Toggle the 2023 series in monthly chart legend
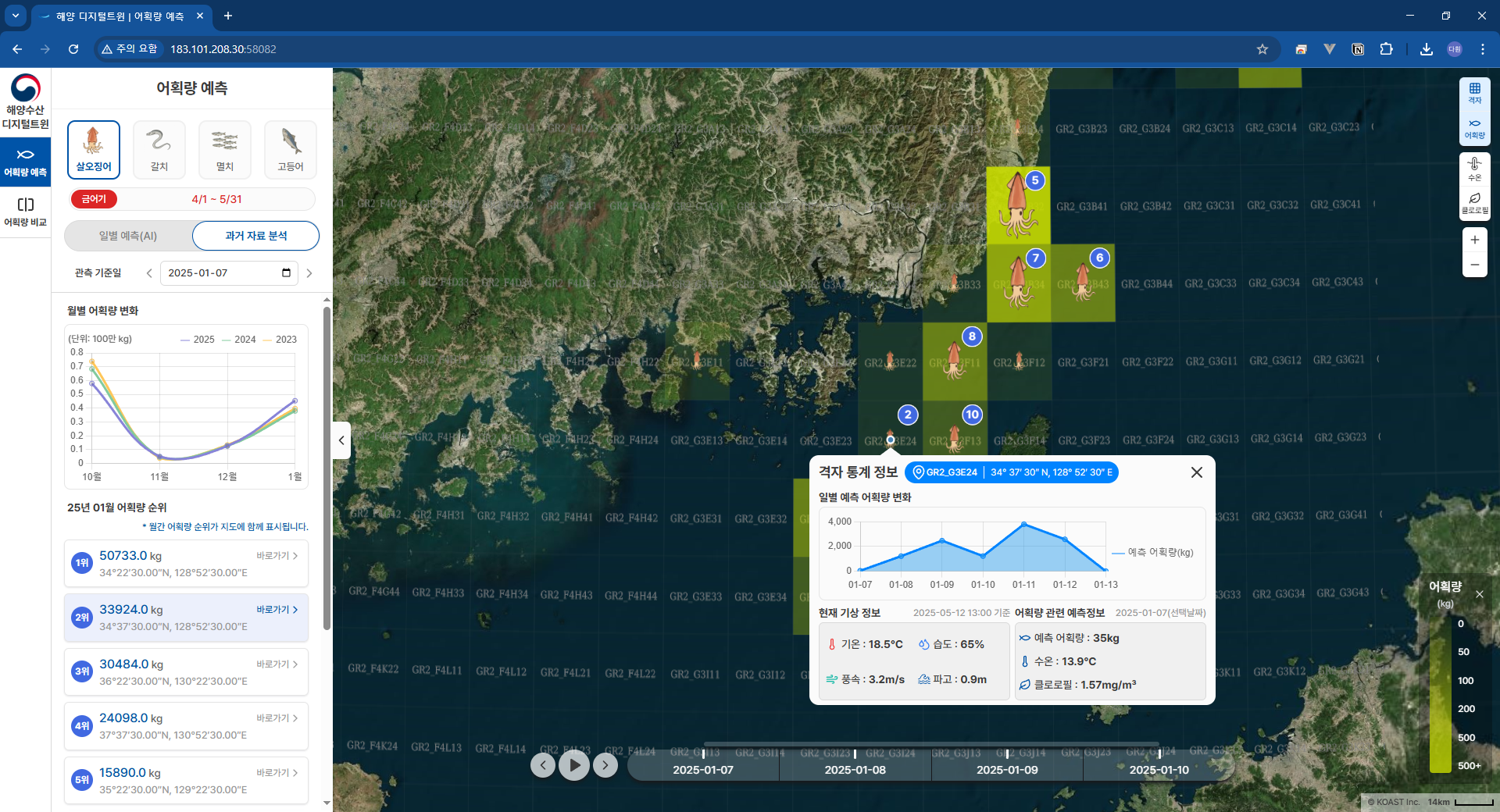Image resolution: width=1500 pixels, height=812 pixels. pyautogui.click(x=280, y=340)
